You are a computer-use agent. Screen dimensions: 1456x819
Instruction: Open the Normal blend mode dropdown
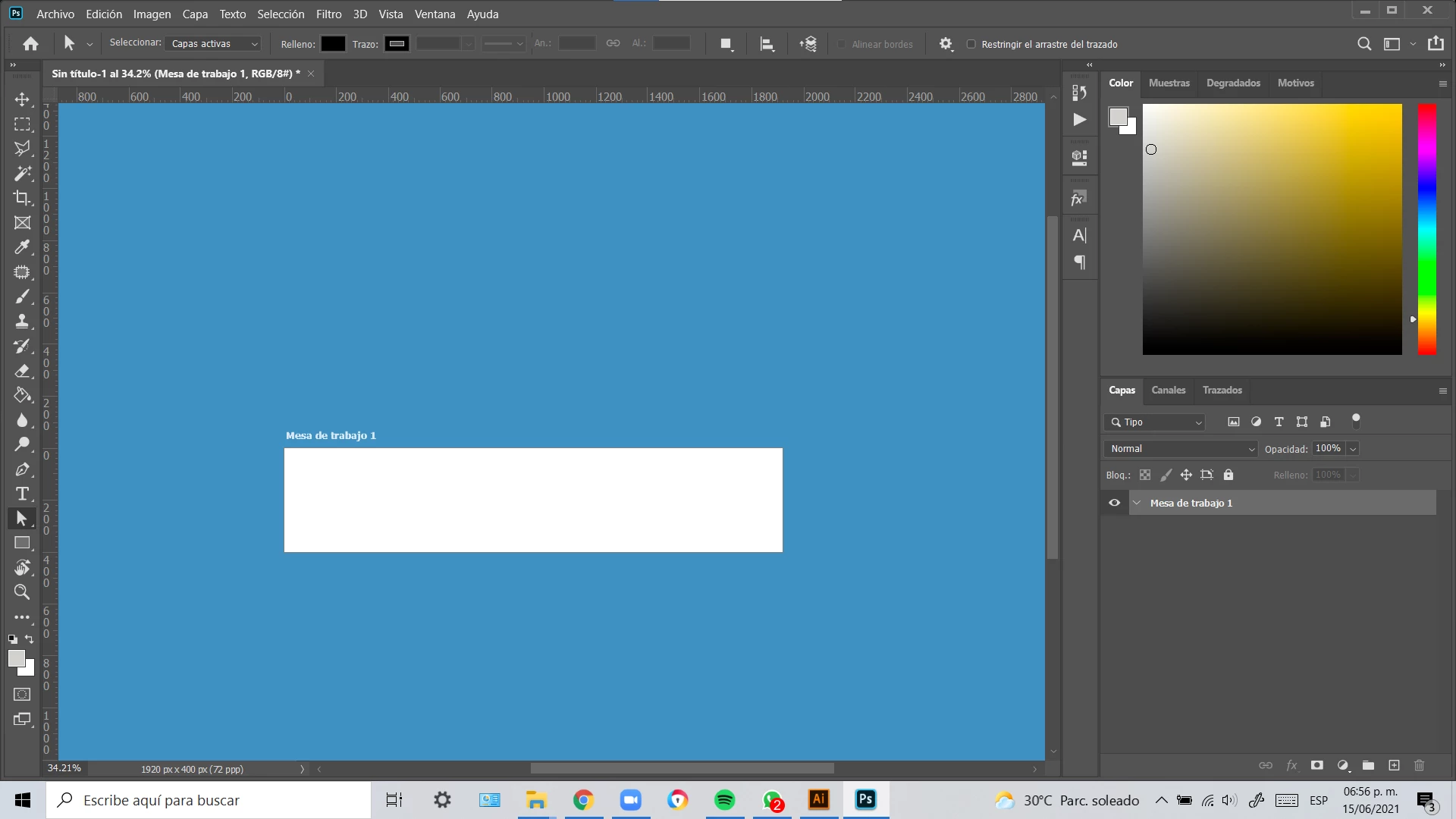[1181, 449]
